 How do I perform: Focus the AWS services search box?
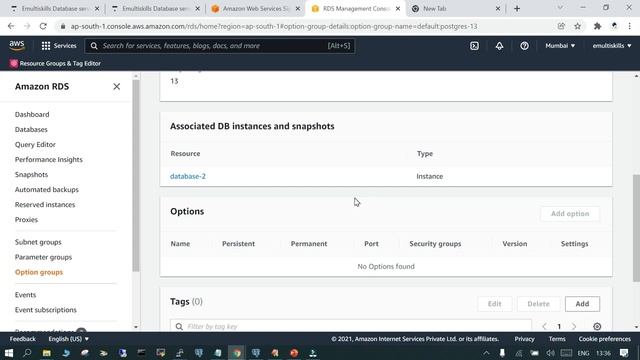(220, 46)
